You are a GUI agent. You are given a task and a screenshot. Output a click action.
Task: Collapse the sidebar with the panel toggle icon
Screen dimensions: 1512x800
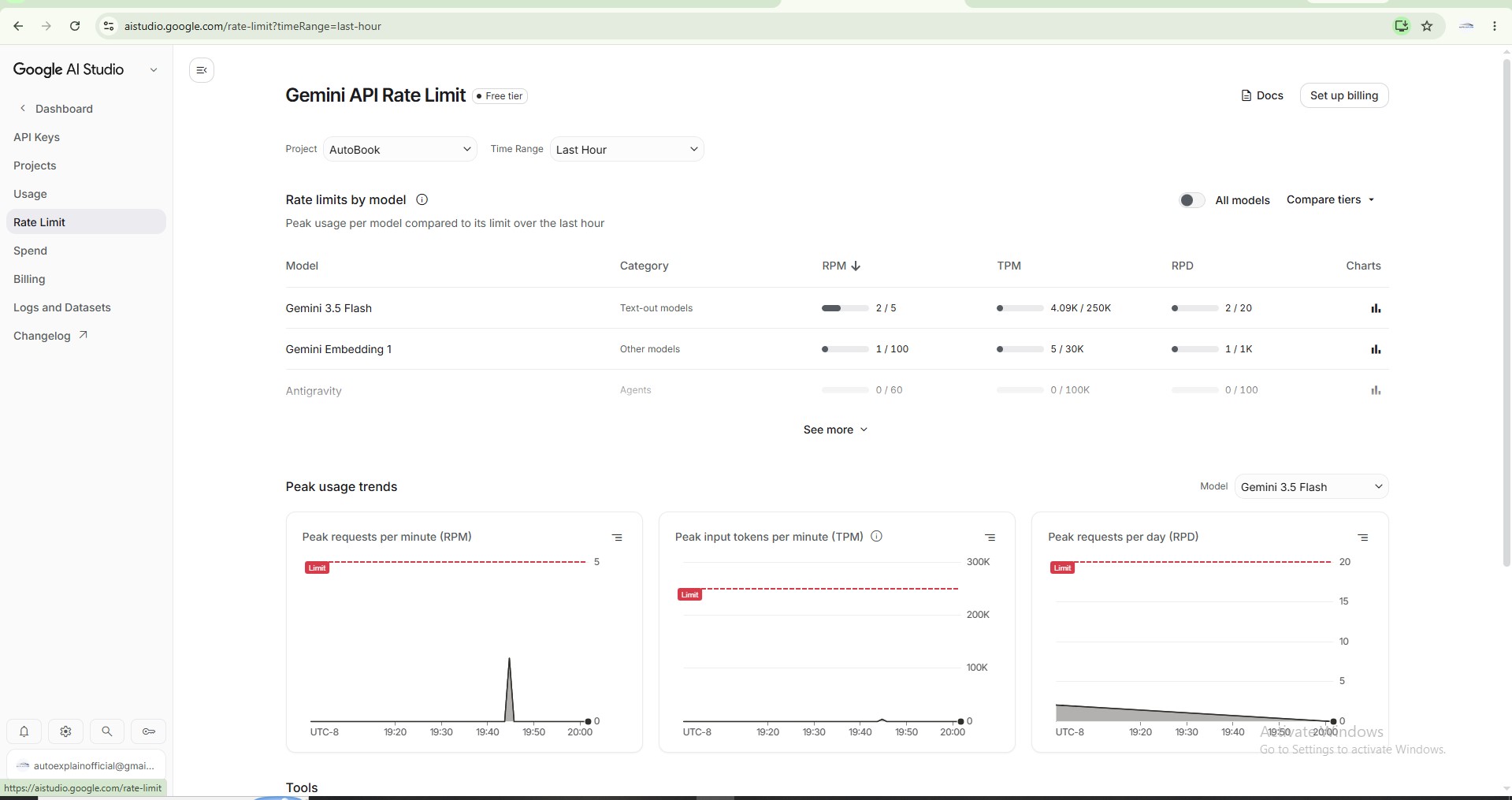(202, 70)
